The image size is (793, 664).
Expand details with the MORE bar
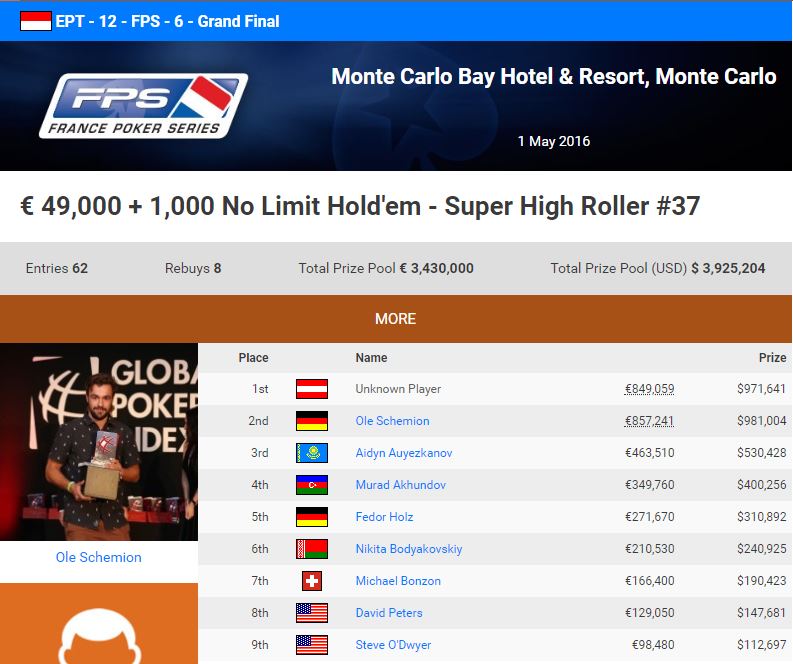396,319
